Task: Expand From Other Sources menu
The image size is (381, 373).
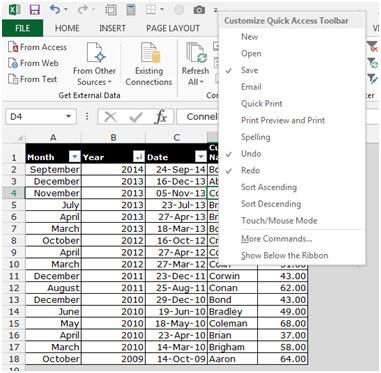Action: point(94,64)
